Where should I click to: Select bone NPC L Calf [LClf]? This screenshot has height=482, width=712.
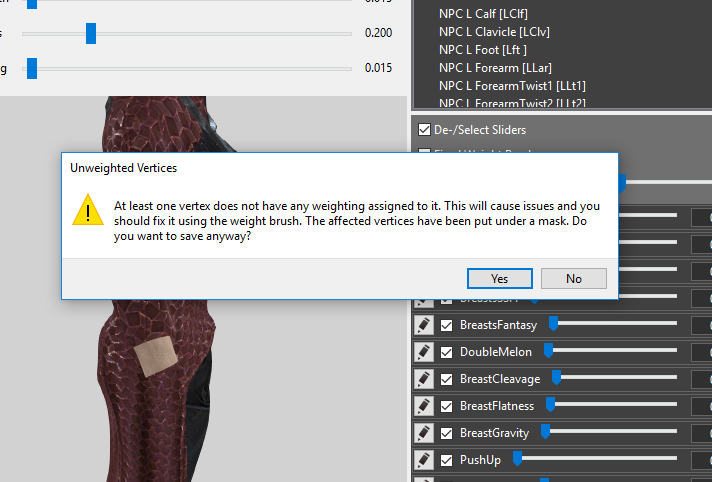tap(483, 14)
